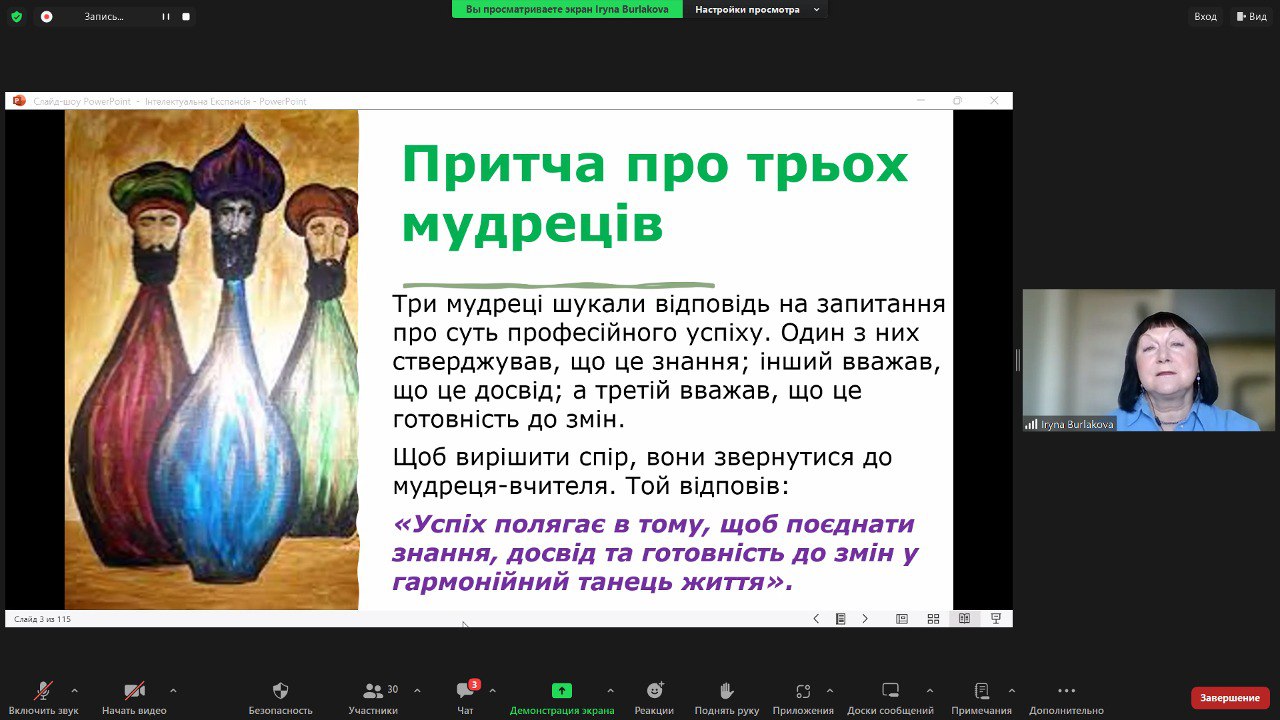This screenshot has width=1280, height=720.
Task: Click the three sages painting on the slide
Action: pyautogui.click(x=212, y=360)
